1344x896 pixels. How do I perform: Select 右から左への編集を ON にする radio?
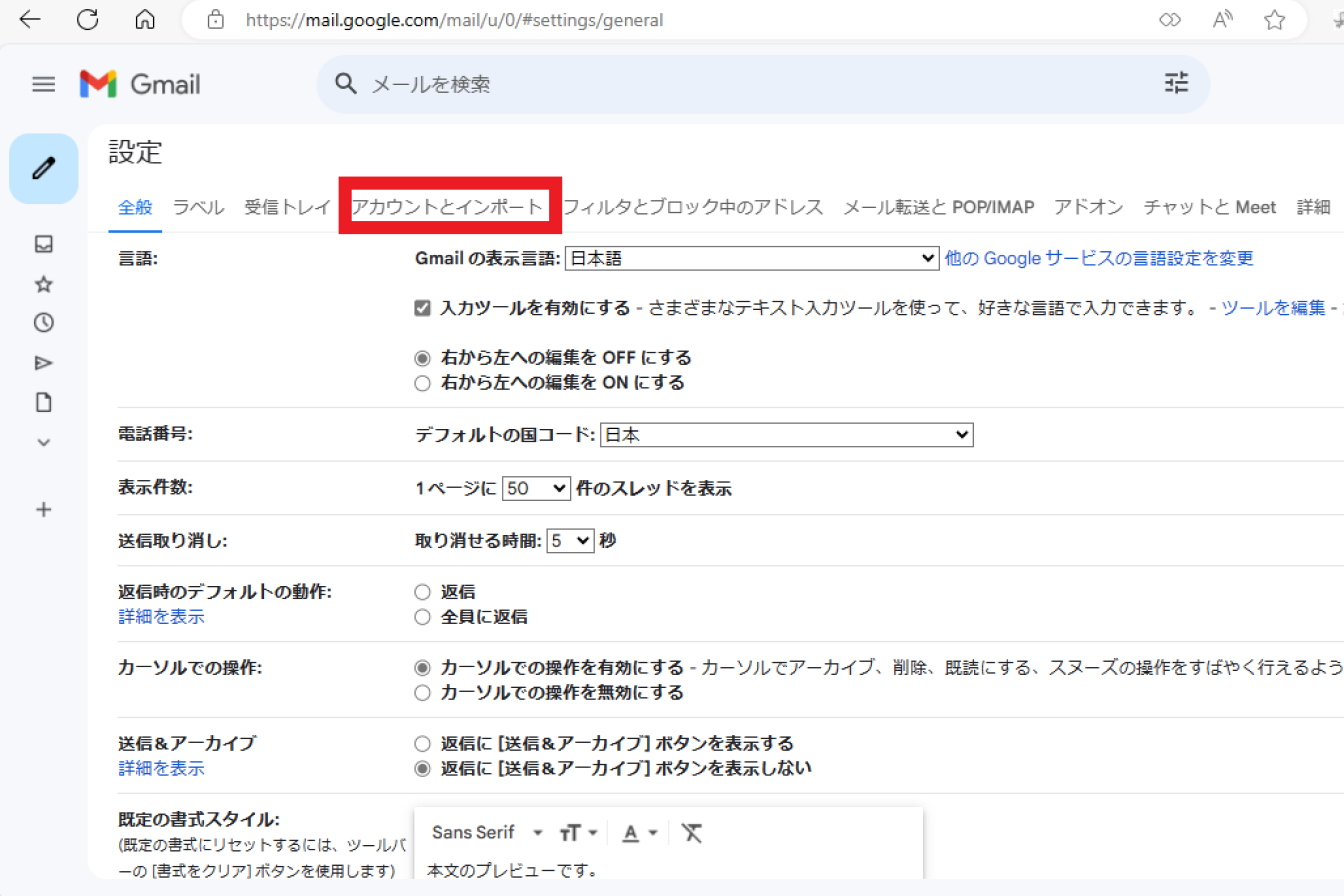422,383
